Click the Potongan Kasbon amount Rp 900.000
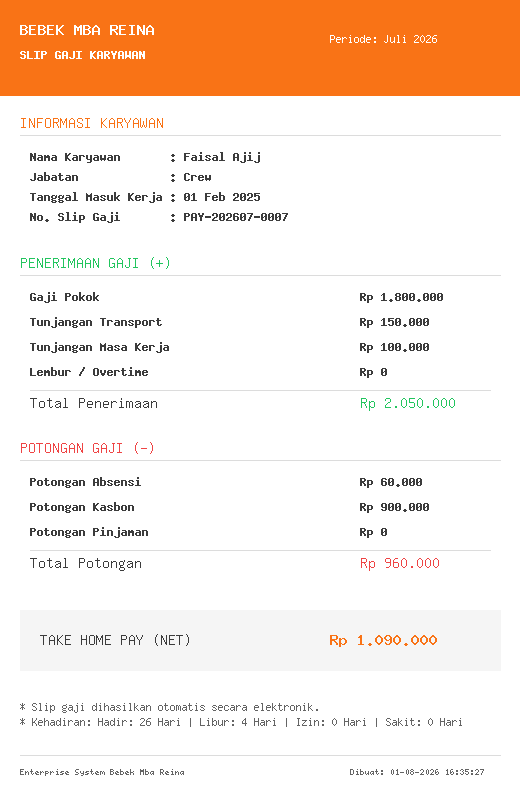 (394, 507)
